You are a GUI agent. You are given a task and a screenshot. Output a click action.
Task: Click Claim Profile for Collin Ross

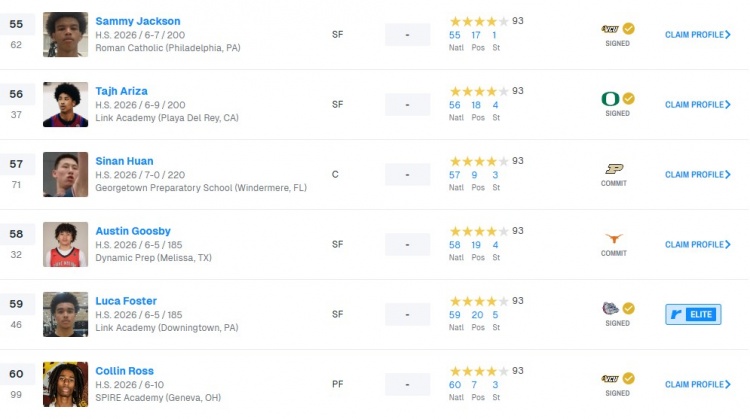coord(698,385)
